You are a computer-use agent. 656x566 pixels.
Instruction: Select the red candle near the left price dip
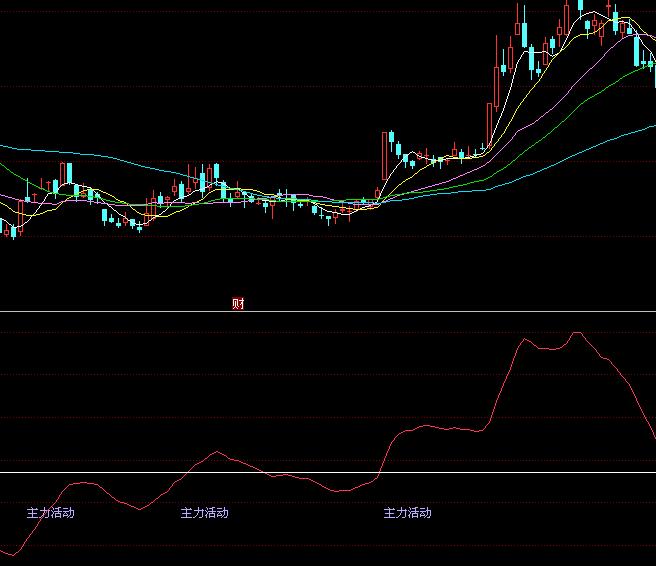pyautogui.click(x=21, y=215)
